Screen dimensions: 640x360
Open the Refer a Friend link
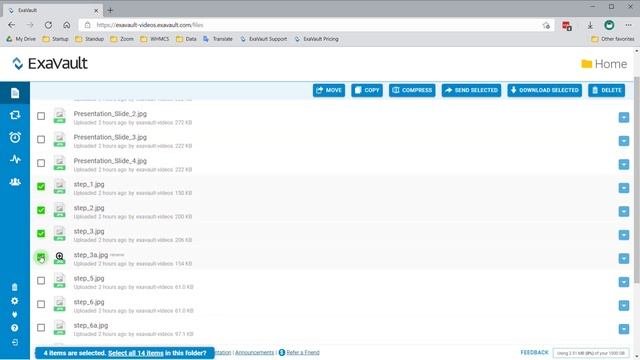(303, 352)
